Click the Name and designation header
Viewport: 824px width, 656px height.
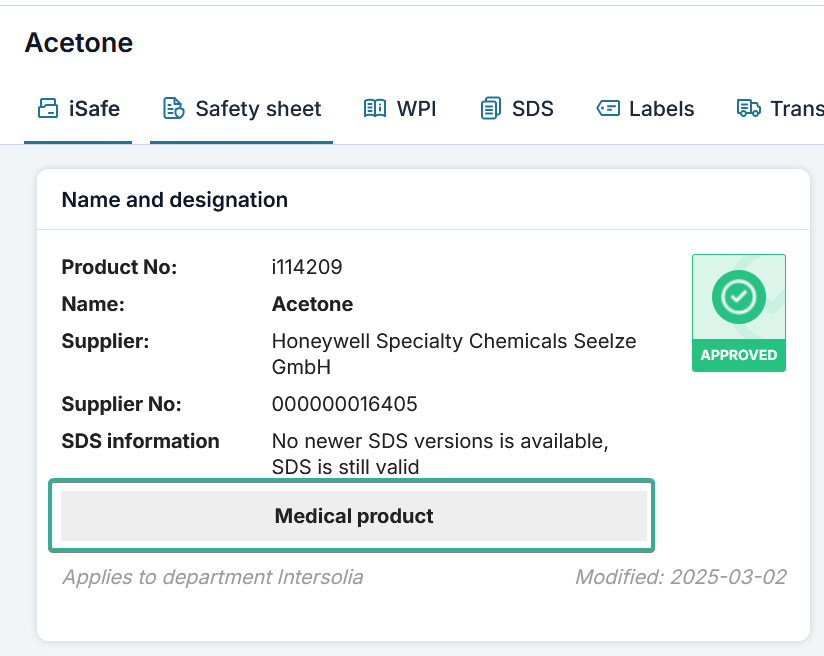tap(175, 200)
